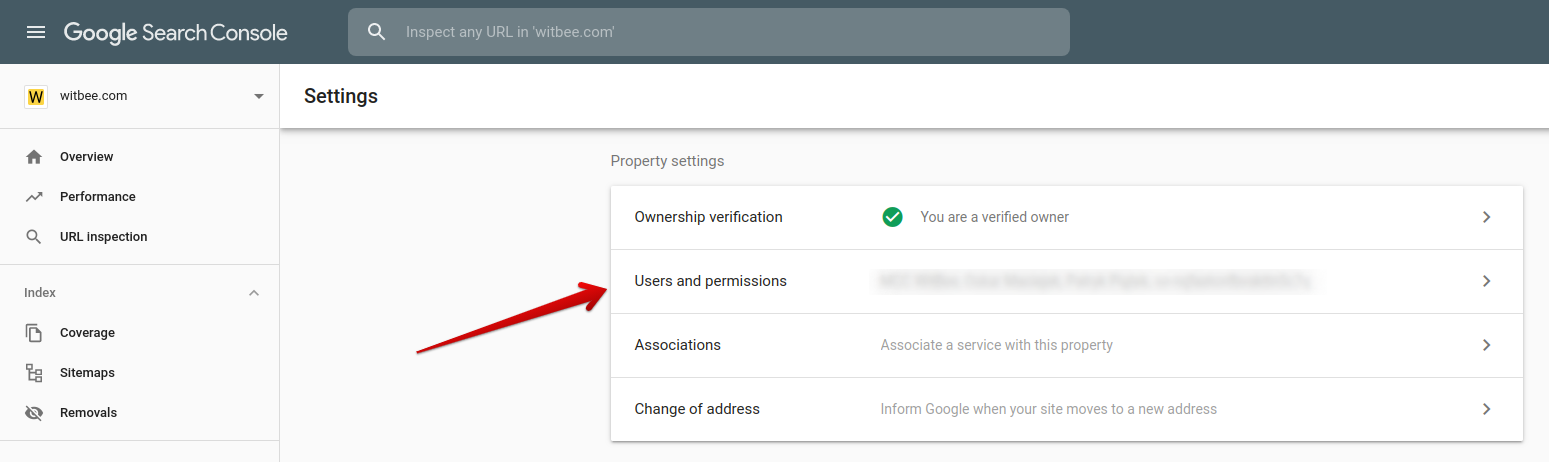The height and width of the screenshot is (462, 1549).
Task: Open Ownership verification settings
Action: (1067, 217)
